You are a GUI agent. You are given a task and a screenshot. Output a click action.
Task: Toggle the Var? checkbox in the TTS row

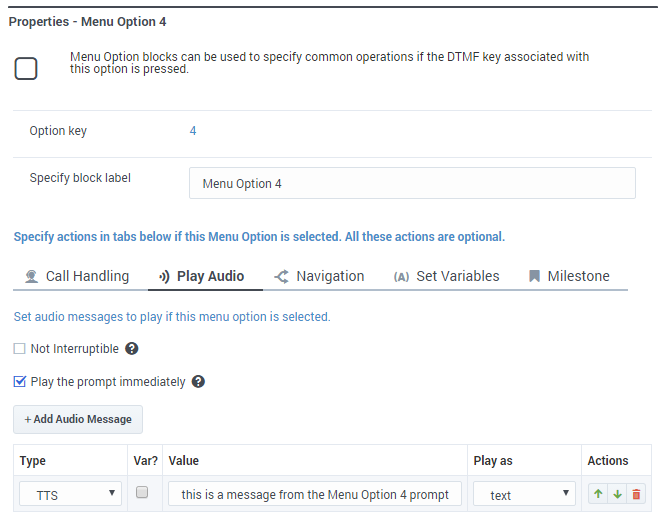(142, 493)
